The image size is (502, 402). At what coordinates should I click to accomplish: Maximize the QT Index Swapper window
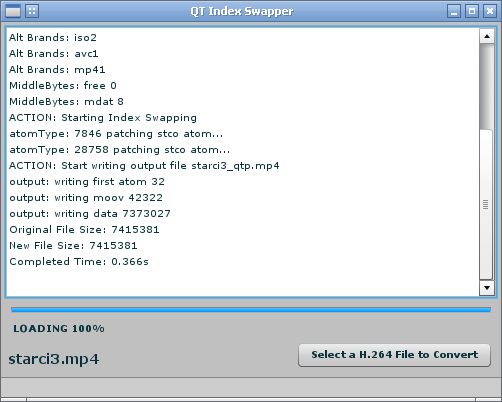472,11
